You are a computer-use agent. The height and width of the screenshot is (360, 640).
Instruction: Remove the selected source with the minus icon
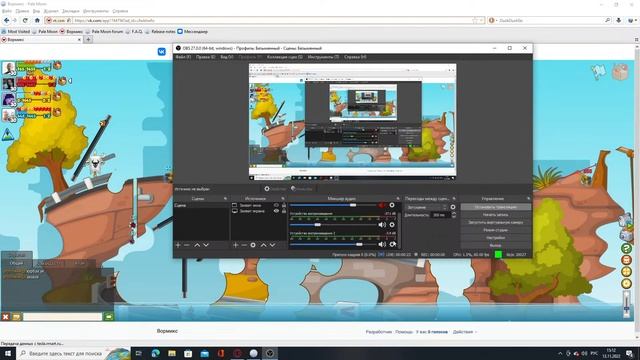(244, 245)
